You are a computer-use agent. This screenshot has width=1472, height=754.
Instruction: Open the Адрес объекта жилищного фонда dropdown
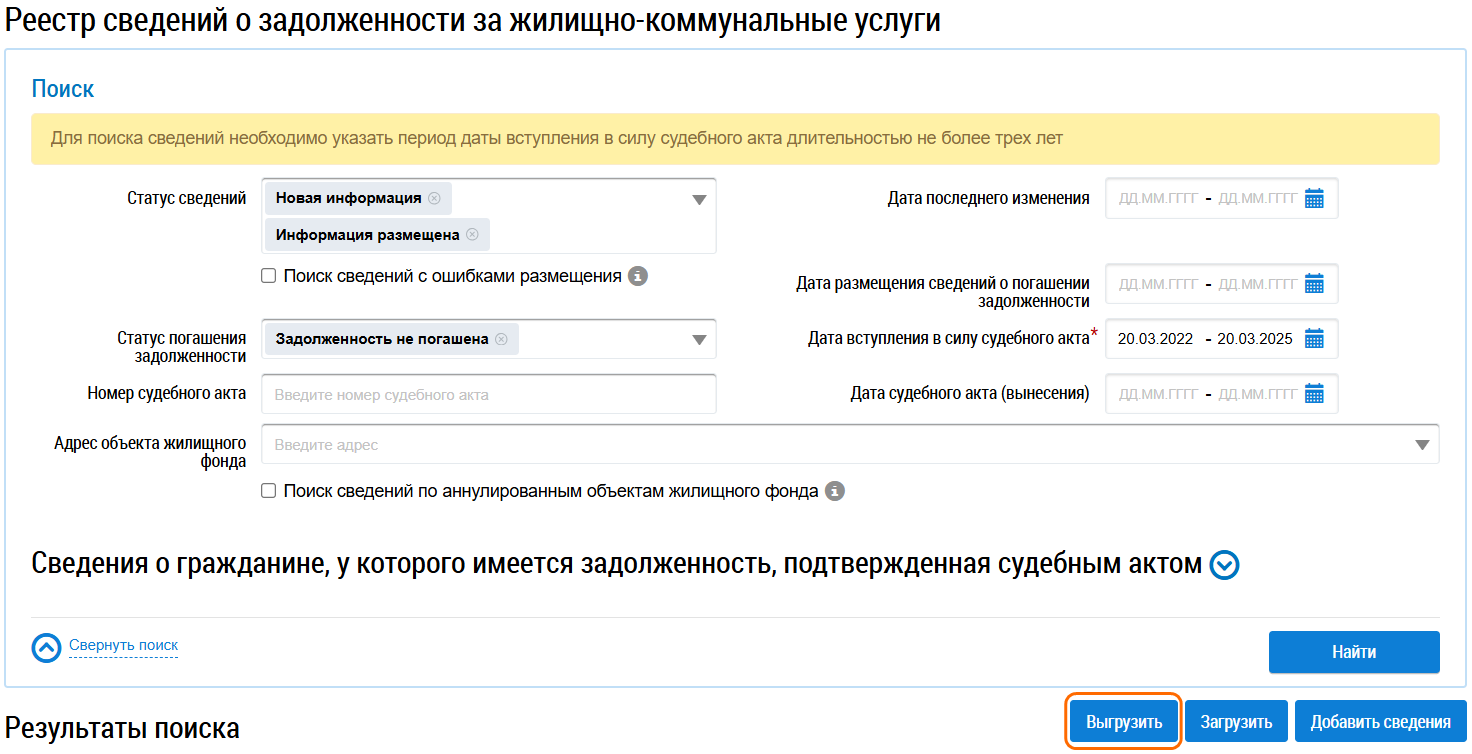tap(1422, 445)
